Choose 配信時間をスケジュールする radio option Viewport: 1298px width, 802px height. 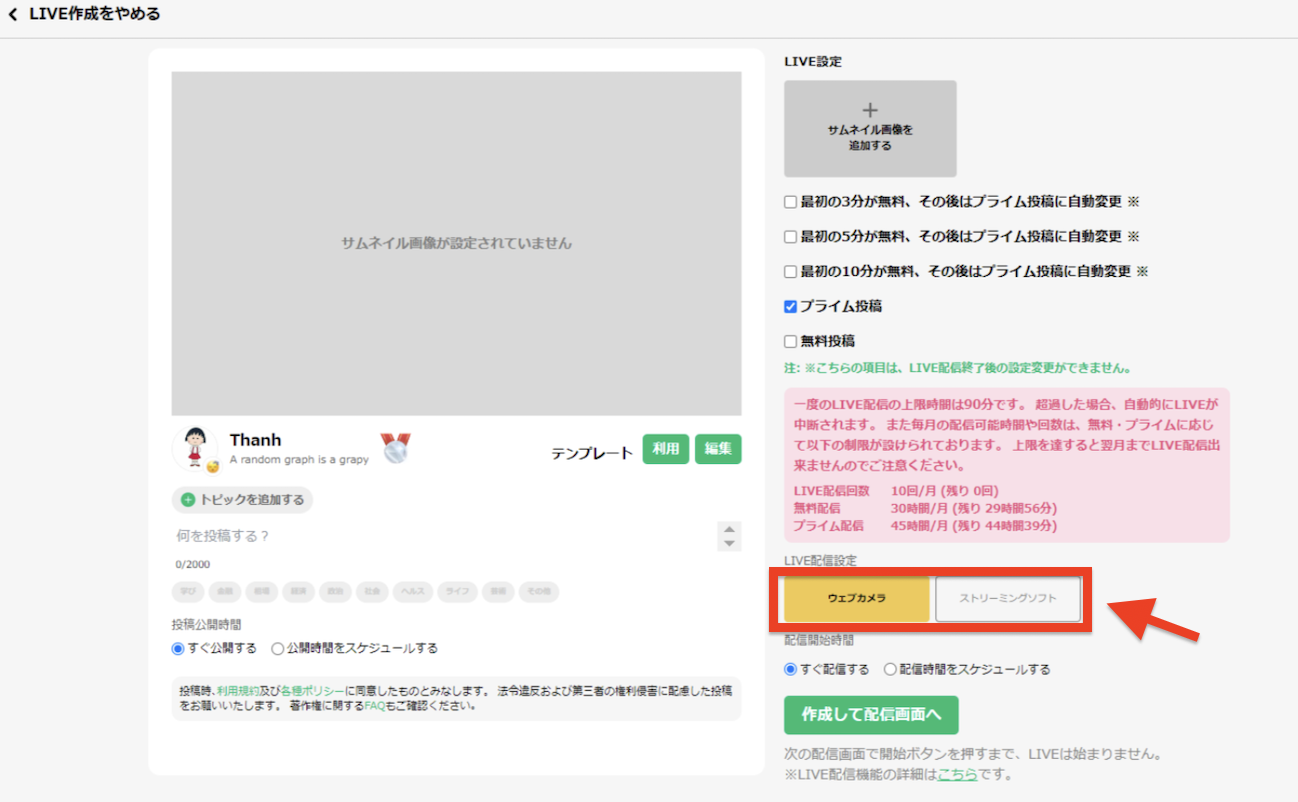pyautogui.click(x=890, y=670)
